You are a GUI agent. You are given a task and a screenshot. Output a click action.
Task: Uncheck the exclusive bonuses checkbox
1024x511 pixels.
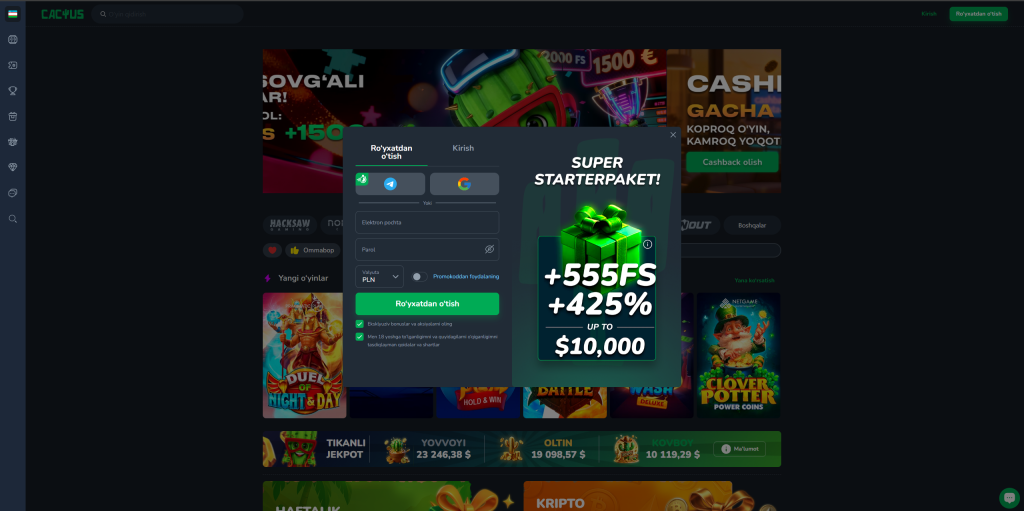tap(359, 323)
